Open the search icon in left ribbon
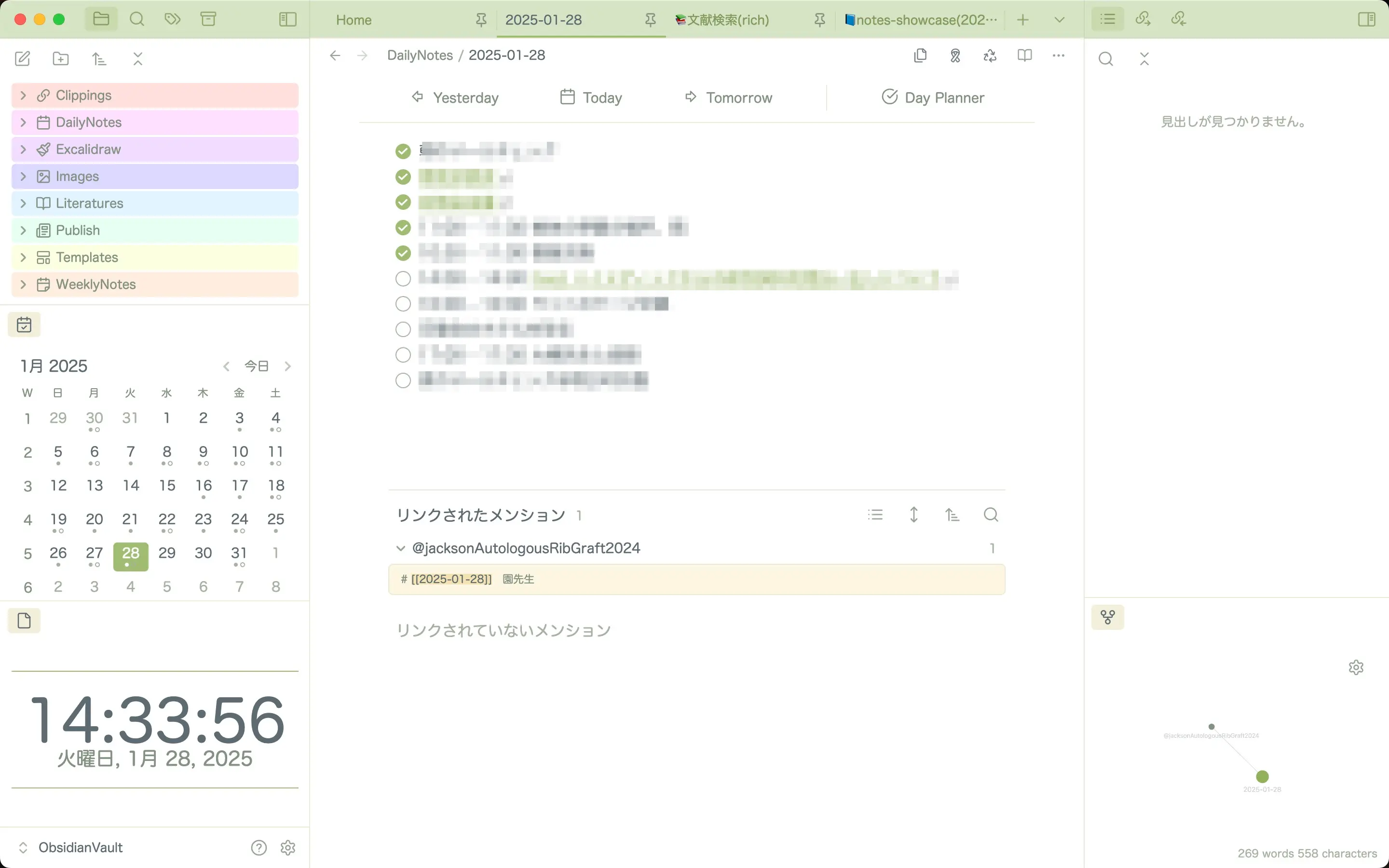Screen dimensions: 1389x868 (x=136, y=19)
